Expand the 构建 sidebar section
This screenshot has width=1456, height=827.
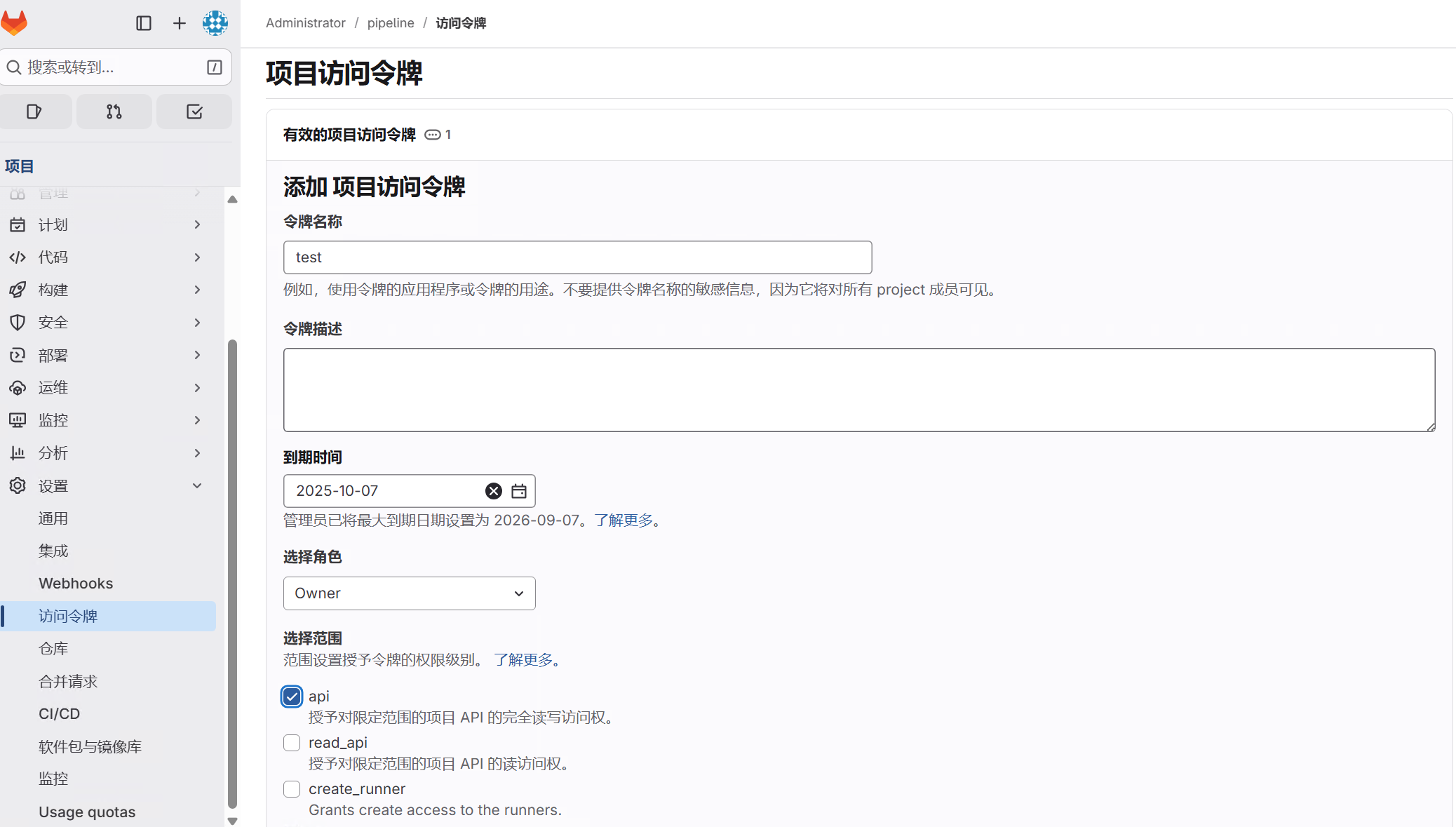point(105,290)
